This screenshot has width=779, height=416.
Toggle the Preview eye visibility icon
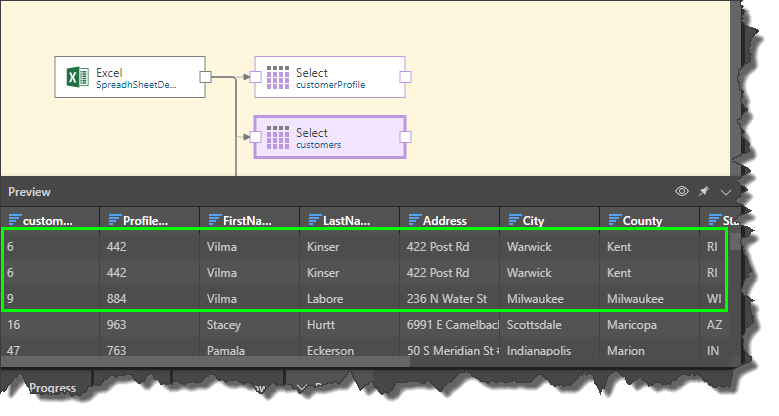click(x=682, y=191)
